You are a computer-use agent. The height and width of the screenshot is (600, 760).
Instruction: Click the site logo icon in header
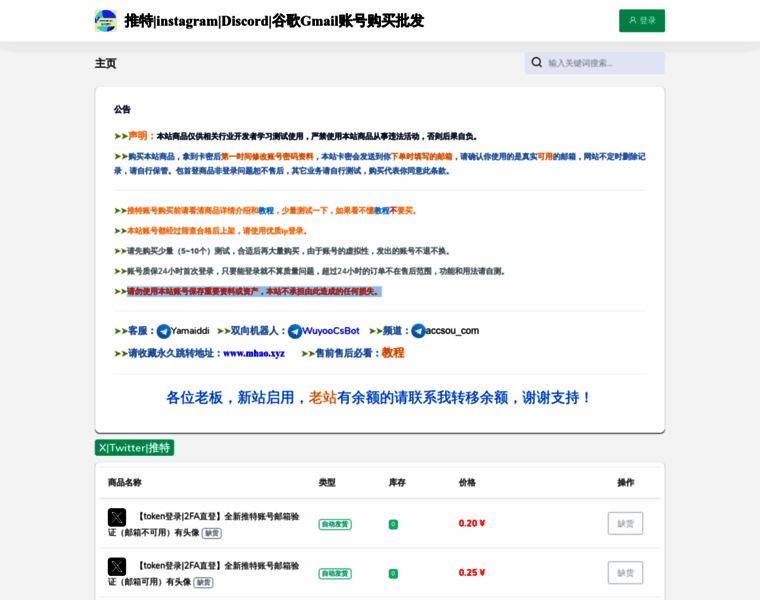(106, 21)
